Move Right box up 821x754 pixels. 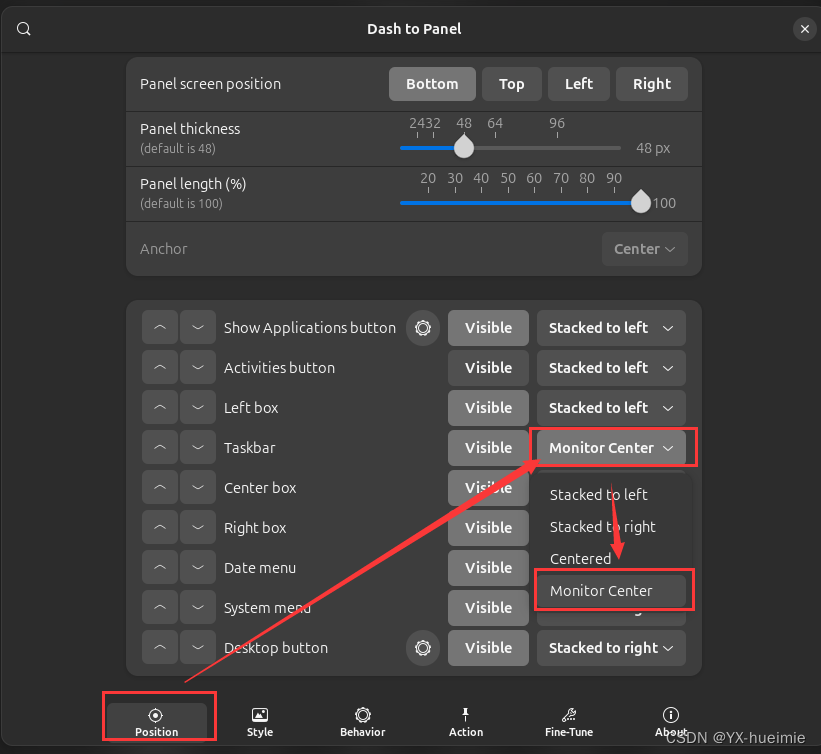coord(160,528)
